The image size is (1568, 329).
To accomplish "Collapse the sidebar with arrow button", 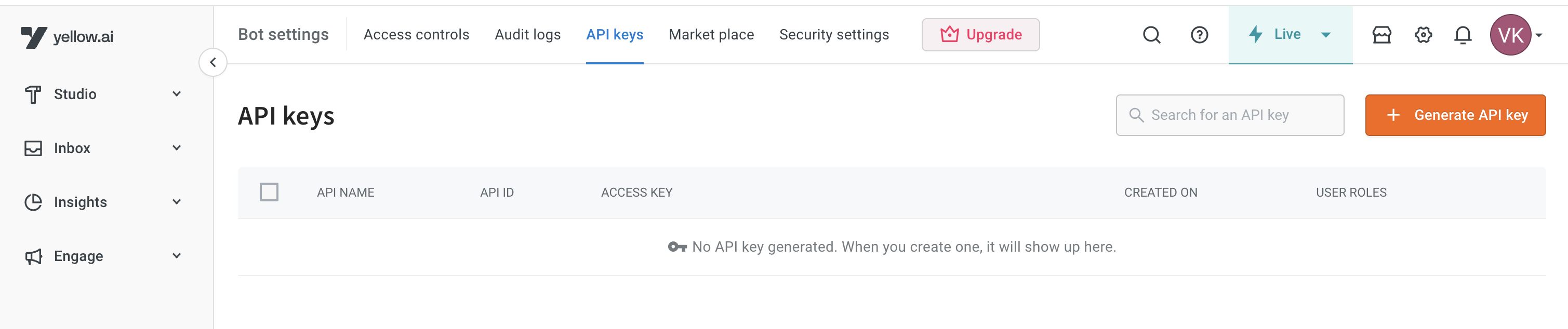I will 213,62.
